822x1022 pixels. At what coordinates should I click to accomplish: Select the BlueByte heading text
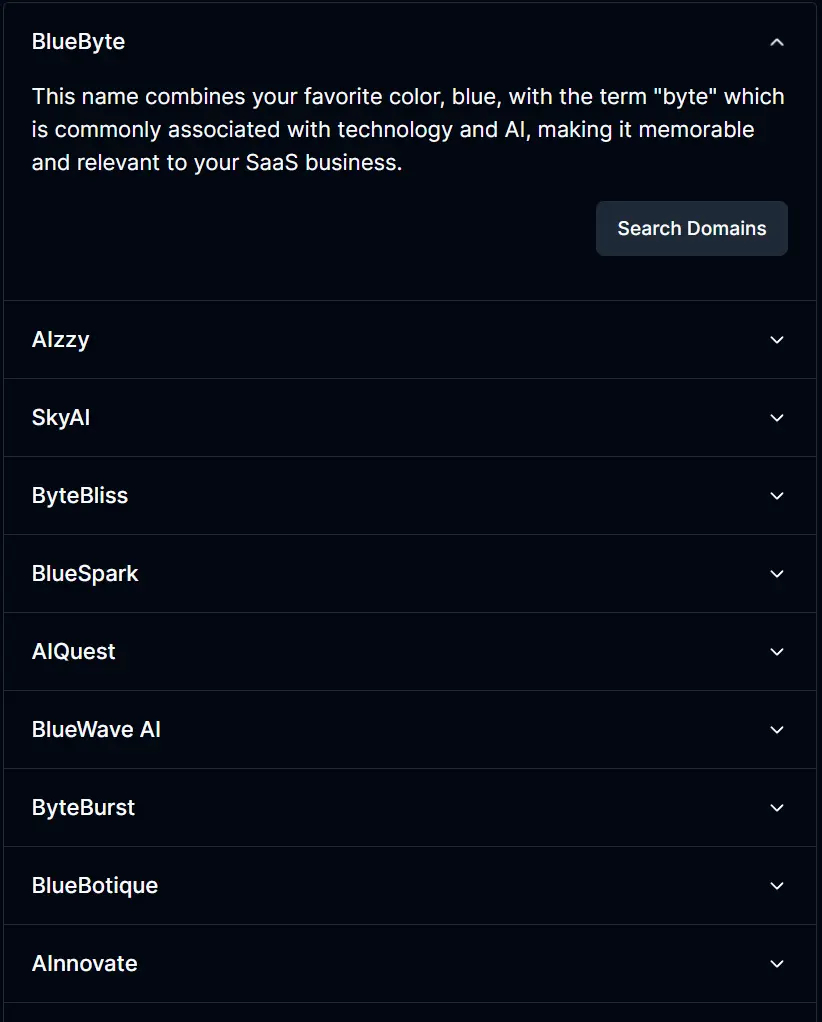coord(78,42)
